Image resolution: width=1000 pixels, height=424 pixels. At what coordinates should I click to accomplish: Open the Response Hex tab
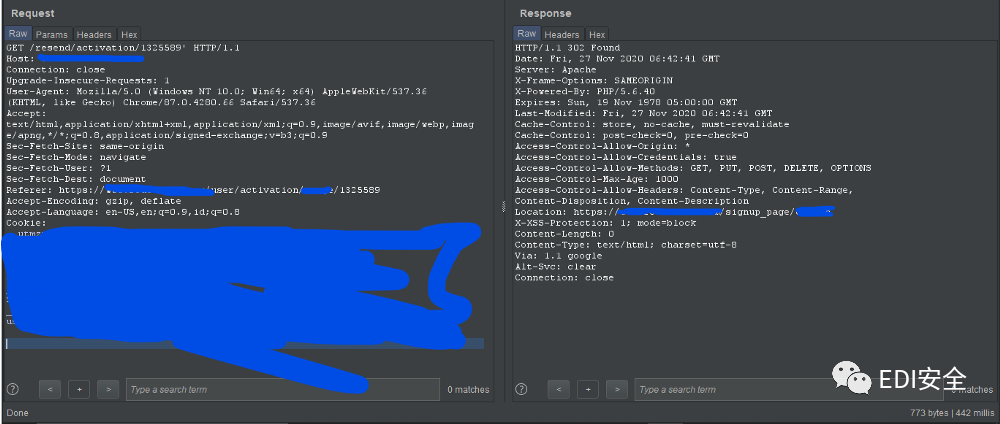(x=597, y=34)
